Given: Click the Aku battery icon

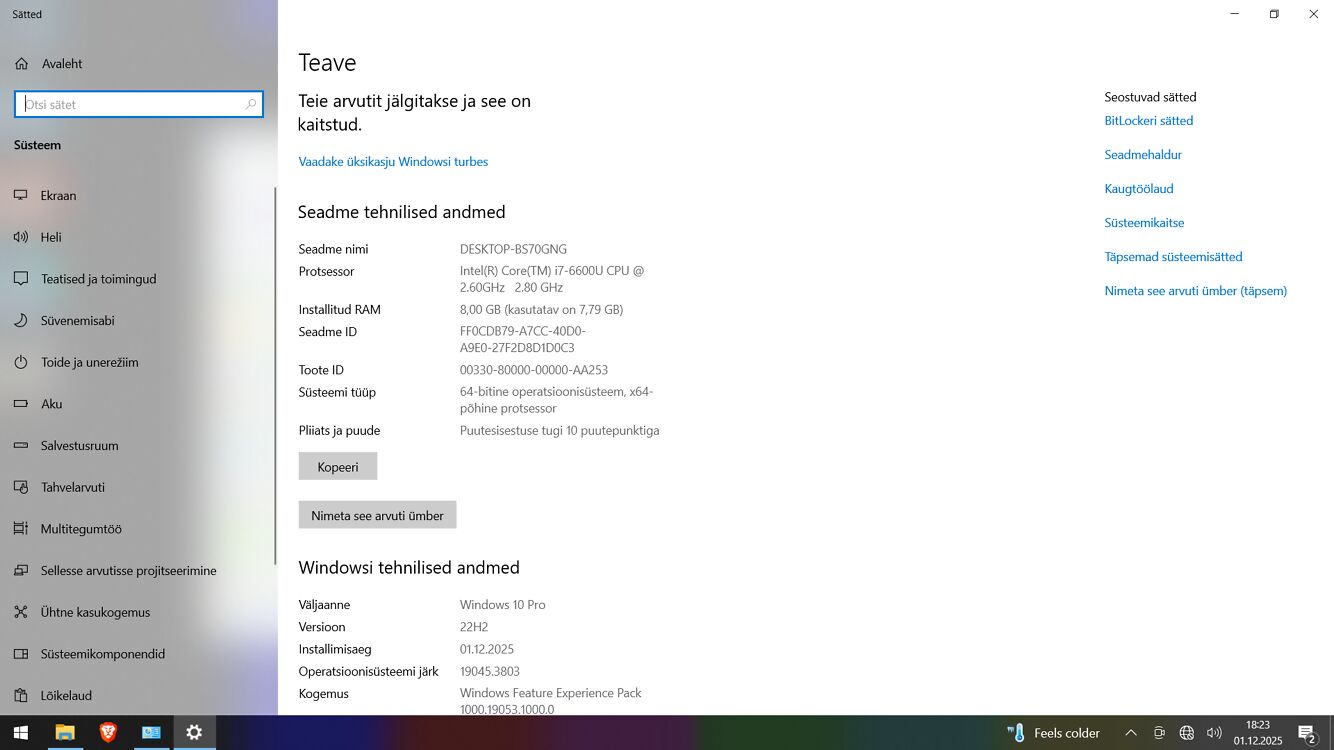Looking at the screenshot, I should pyautogui.click(x=21, y=404).
